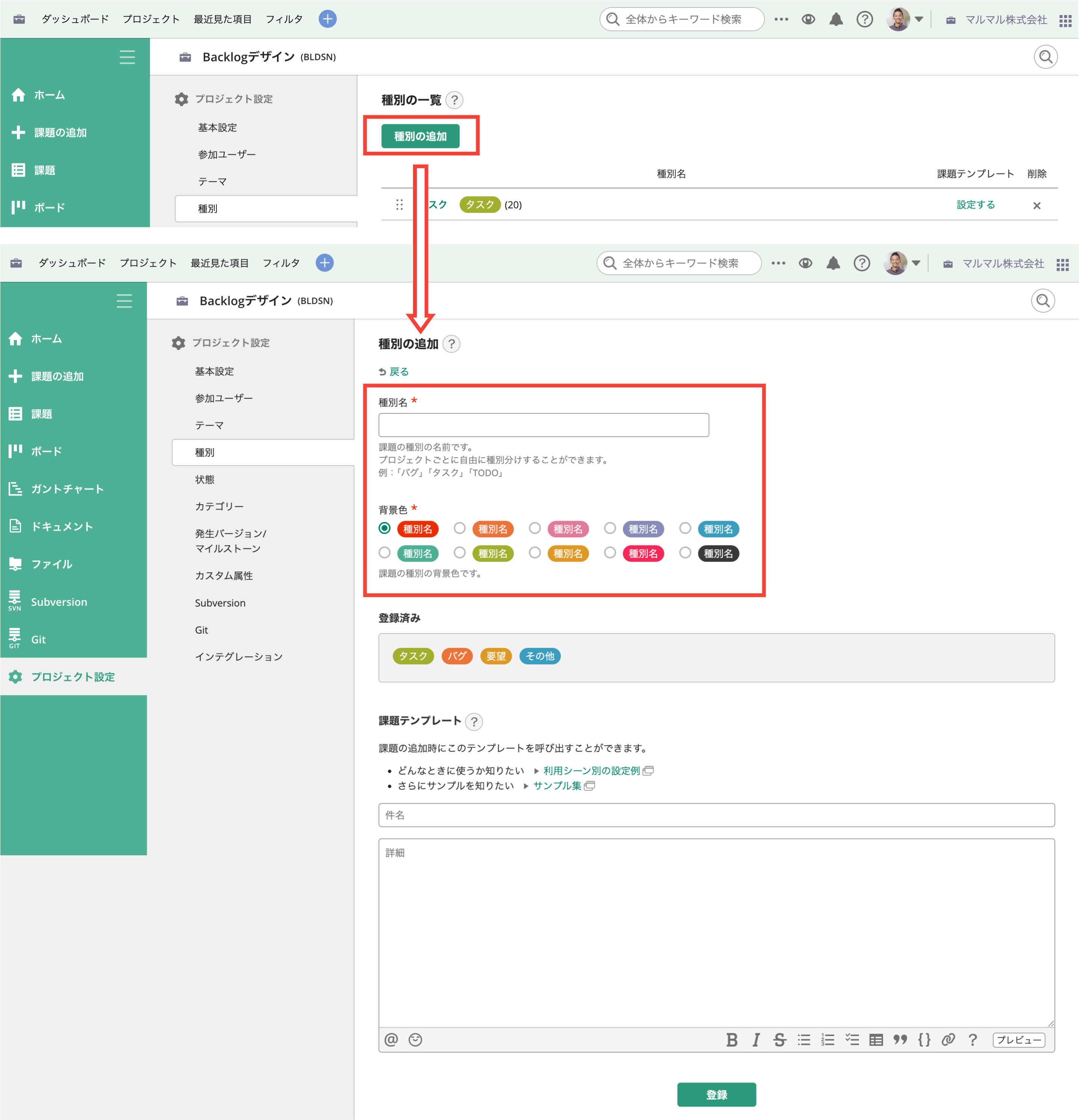Insert a user mention with the @ icon
The width and height of the screenshot is (1079, 1120).
(x=391, y=1040)
